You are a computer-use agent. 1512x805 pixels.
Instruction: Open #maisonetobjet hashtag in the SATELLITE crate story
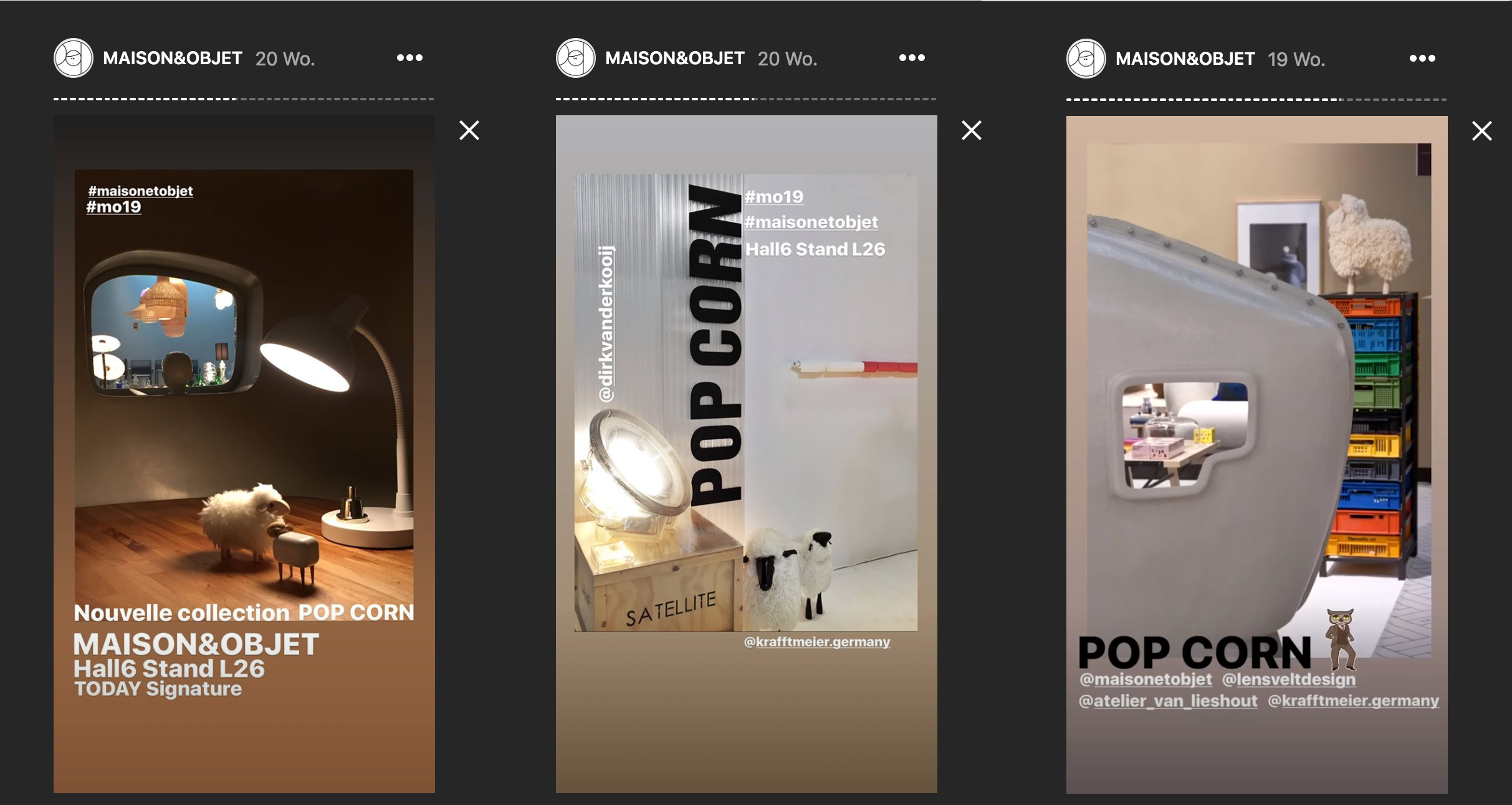[811, 222]
